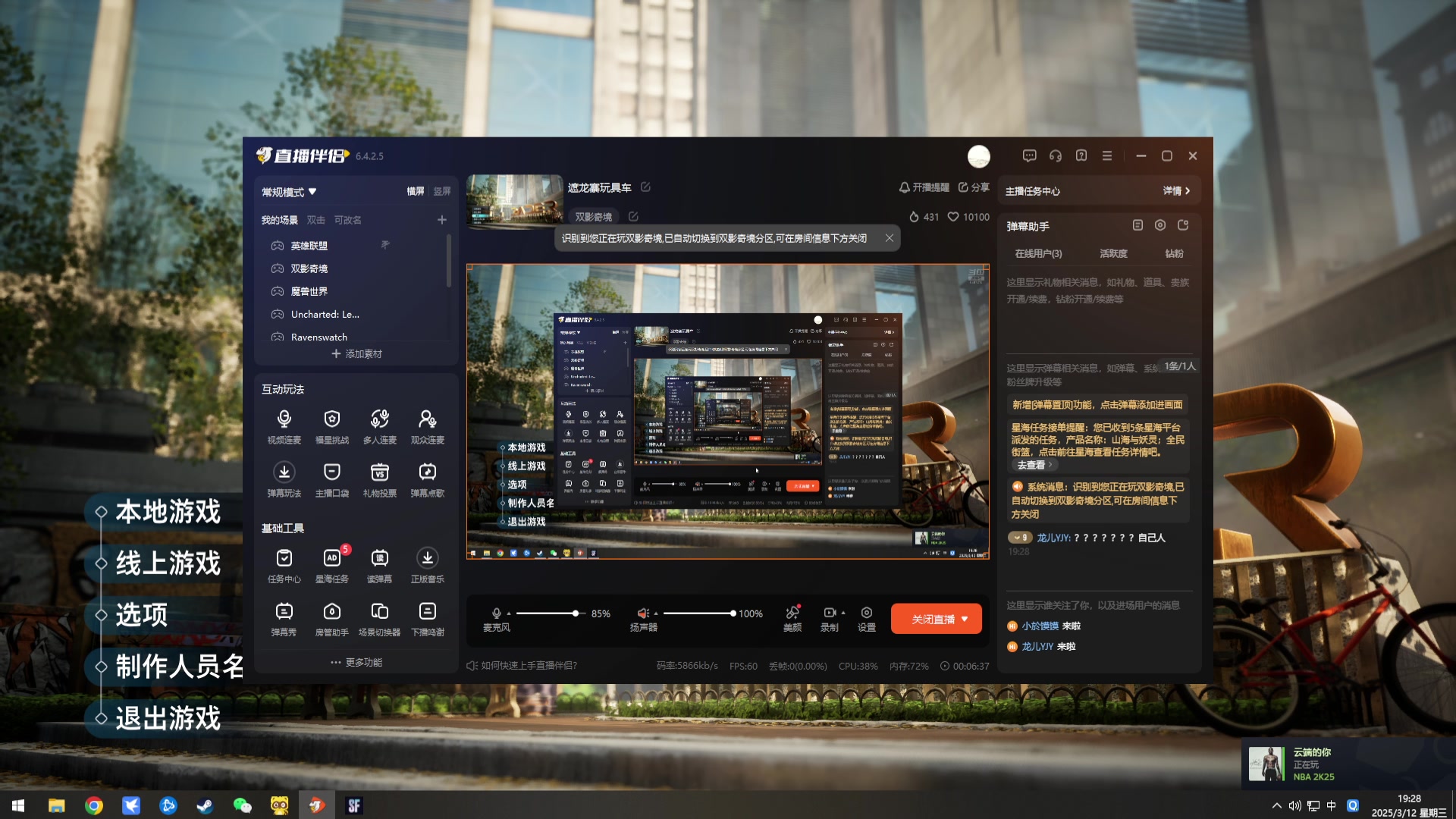The height and width of the screenshot is (819, 1456).
Task: Open the 多人连麦 multi-person mic tool
Action: click(379, 426)
